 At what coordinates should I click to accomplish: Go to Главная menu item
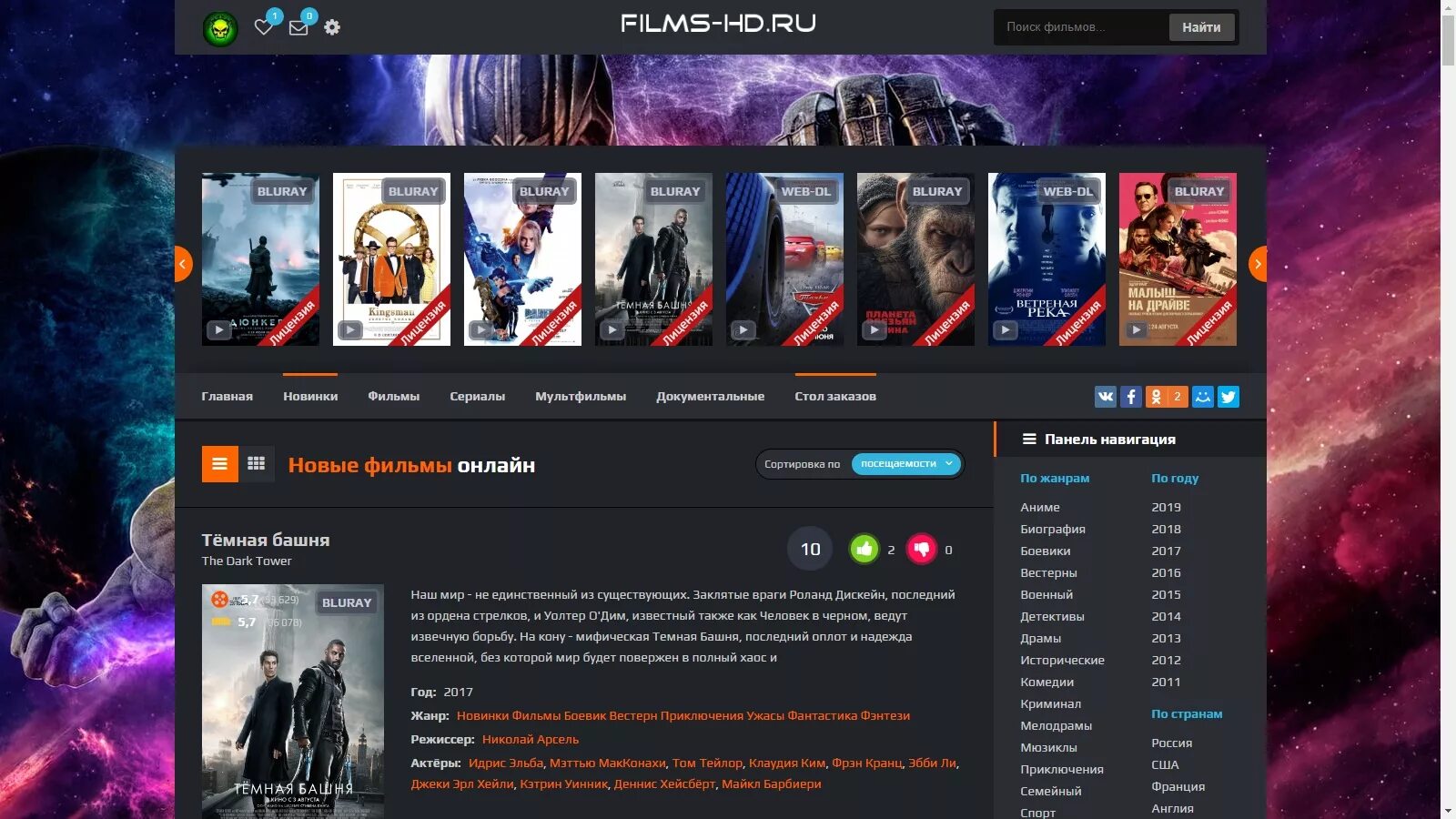(227, 397)
